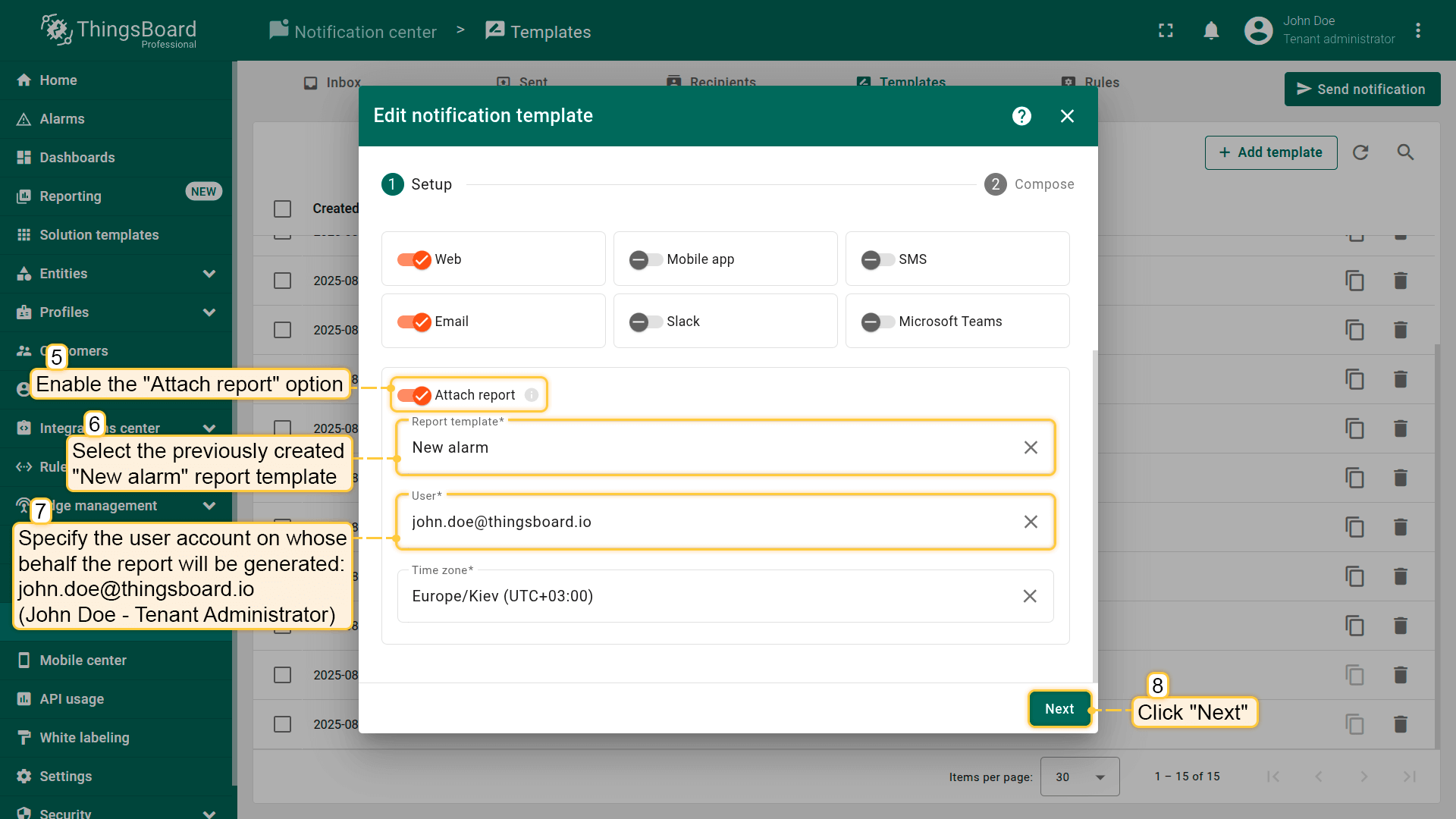Screen dimensions: 1456x819
Task: Open John Doe user avatar icon
Action: point(1258,30)
